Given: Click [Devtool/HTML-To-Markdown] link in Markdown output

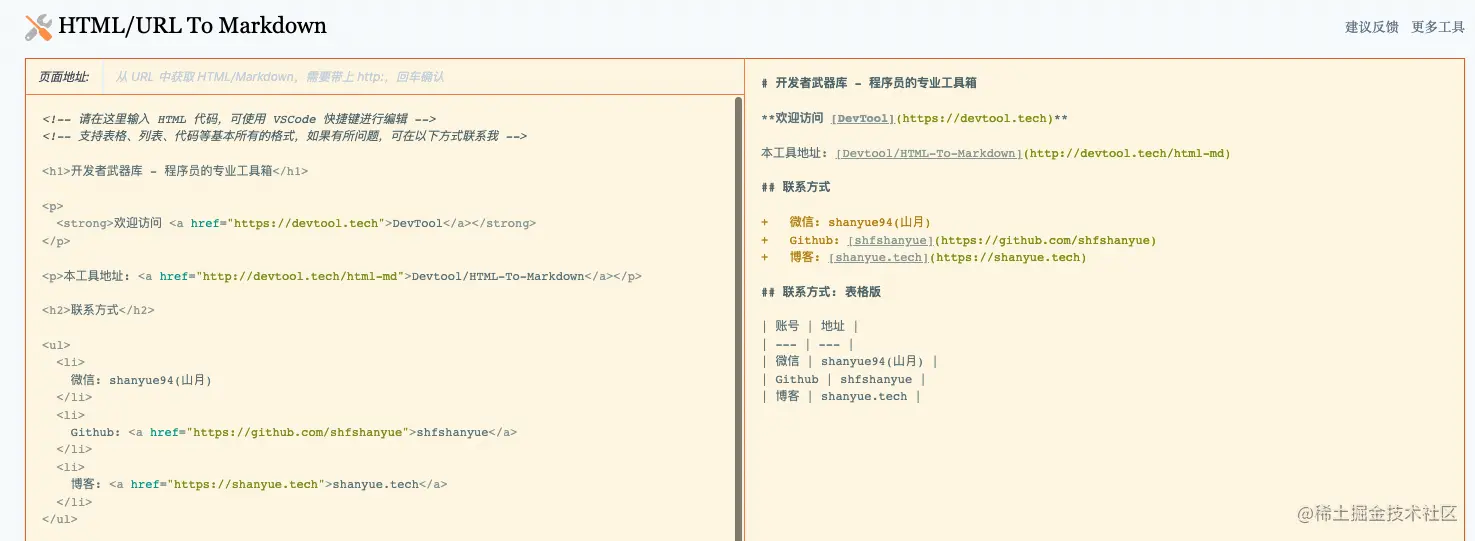Looking at the screenshot, I should click(x=930, y=153).
